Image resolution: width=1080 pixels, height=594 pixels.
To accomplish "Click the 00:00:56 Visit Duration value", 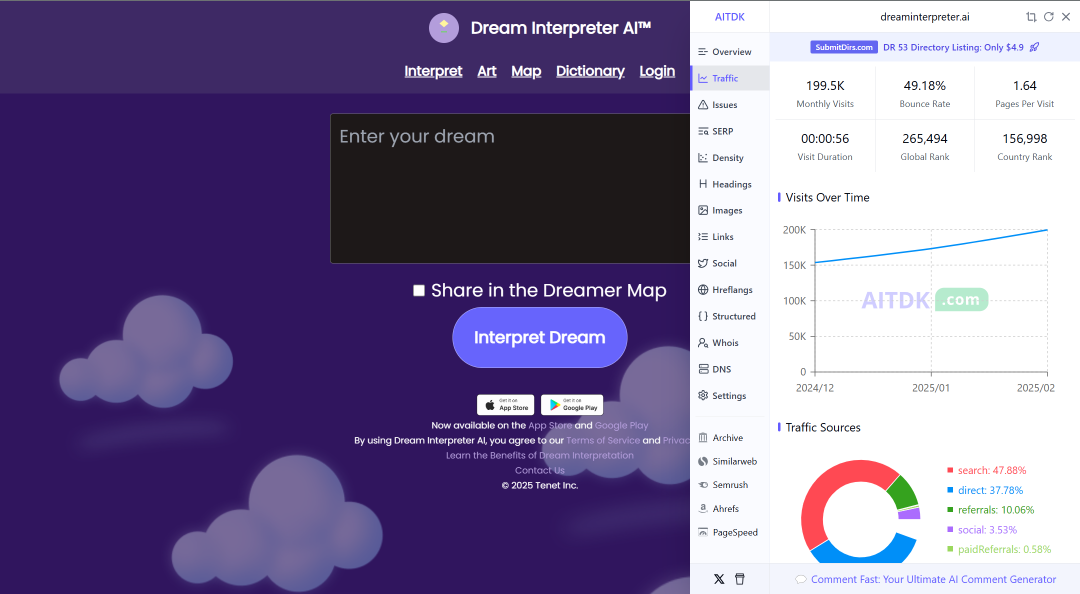I will point(825,139).
